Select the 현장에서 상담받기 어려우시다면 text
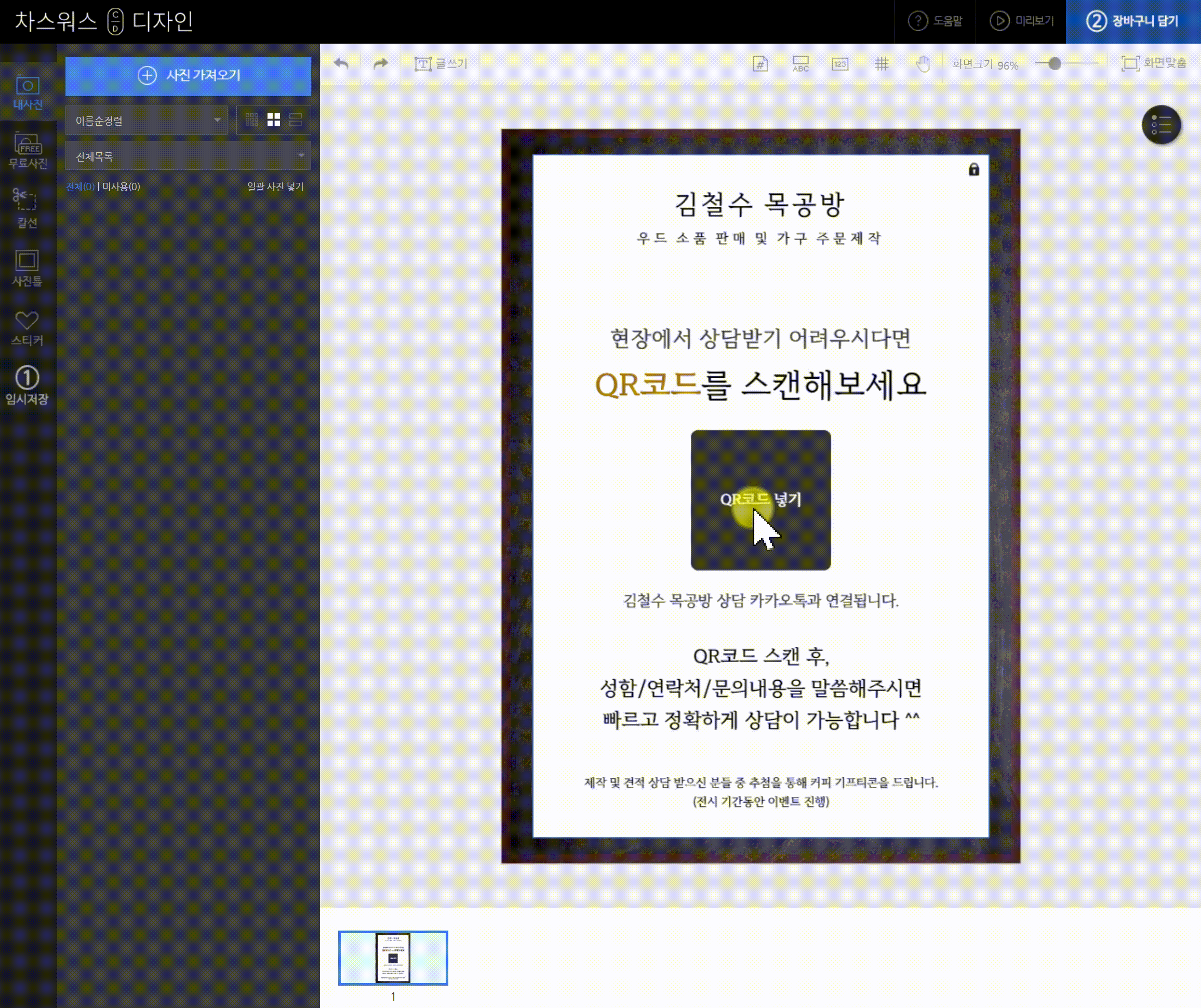Image resolution: width=1201 pixels, height=1008 pixels. click(x=760, y=338)
